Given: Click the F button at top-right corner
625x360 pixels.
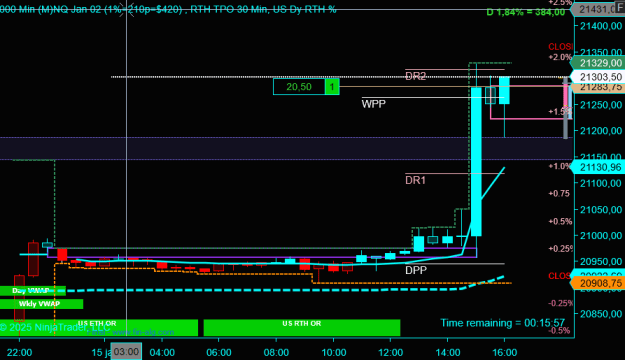Looking at the screenshot, I should [x=621, y=8].
